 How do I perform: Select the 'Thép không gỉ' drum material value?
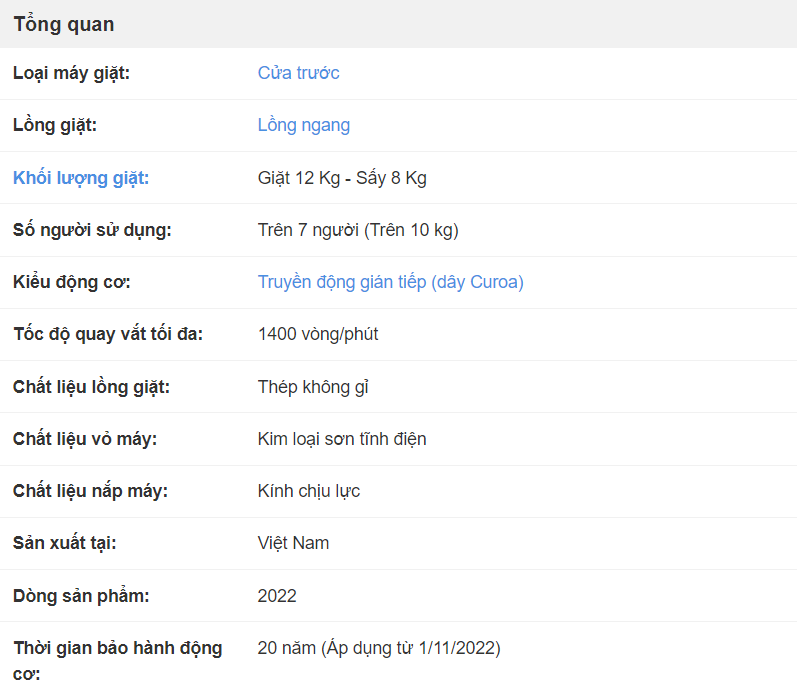(x=313, y=387)
